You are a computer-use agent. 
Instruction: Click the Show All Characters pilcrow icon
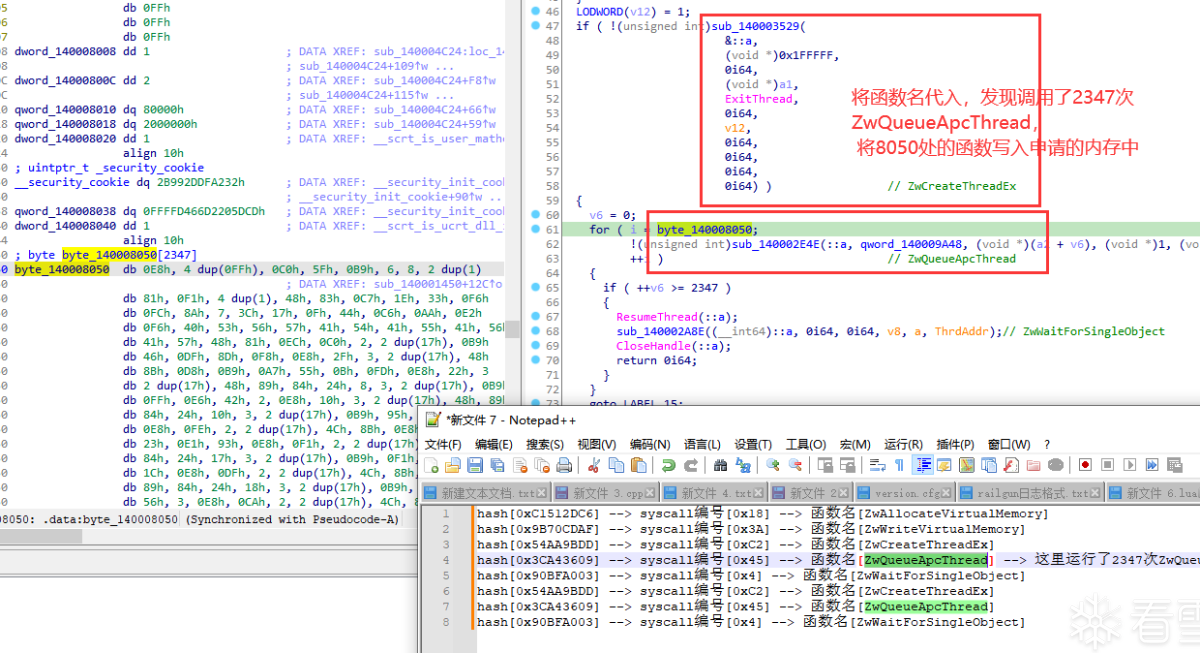pos(899,464)
